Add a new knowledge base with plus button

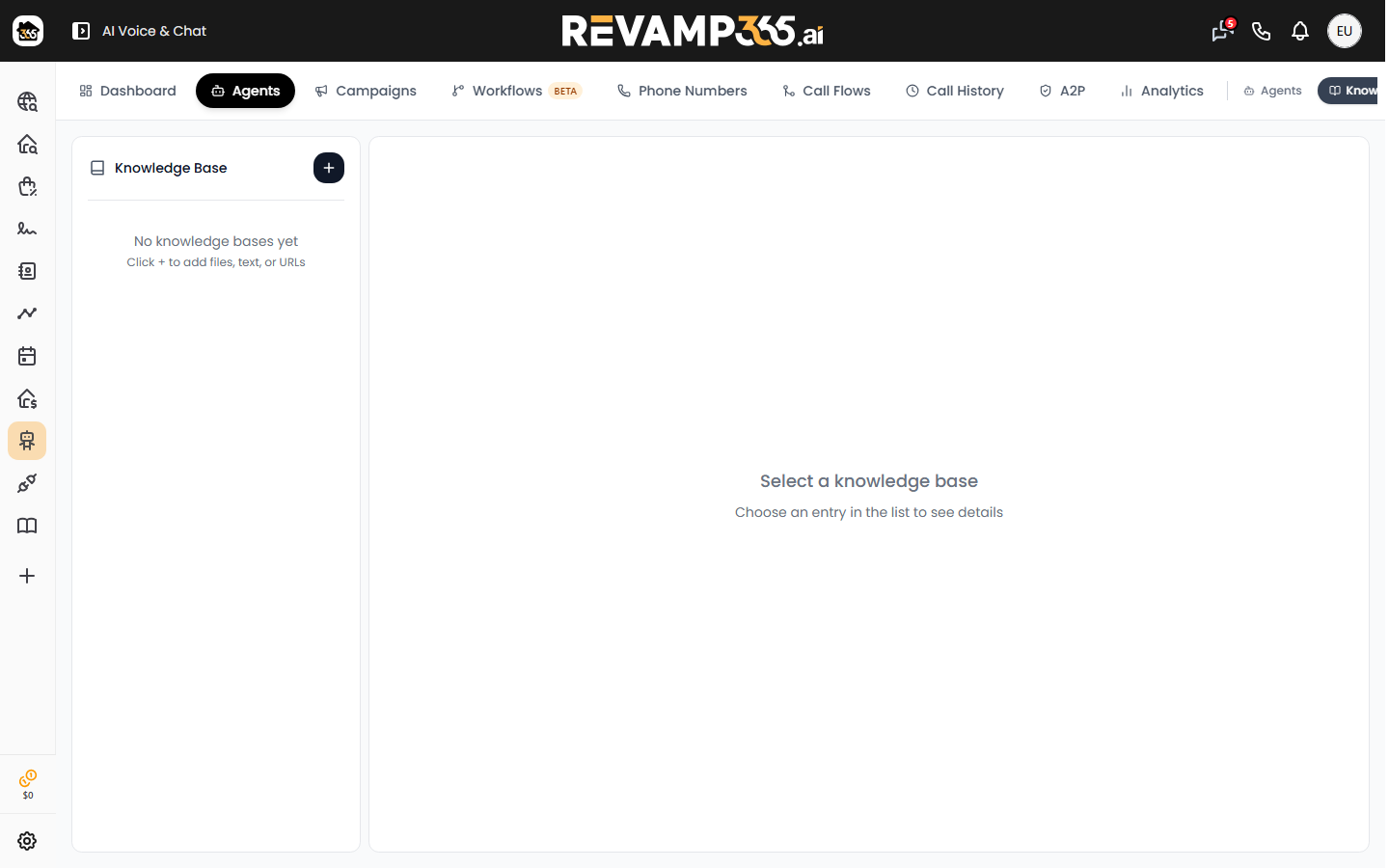pos(329,168)
